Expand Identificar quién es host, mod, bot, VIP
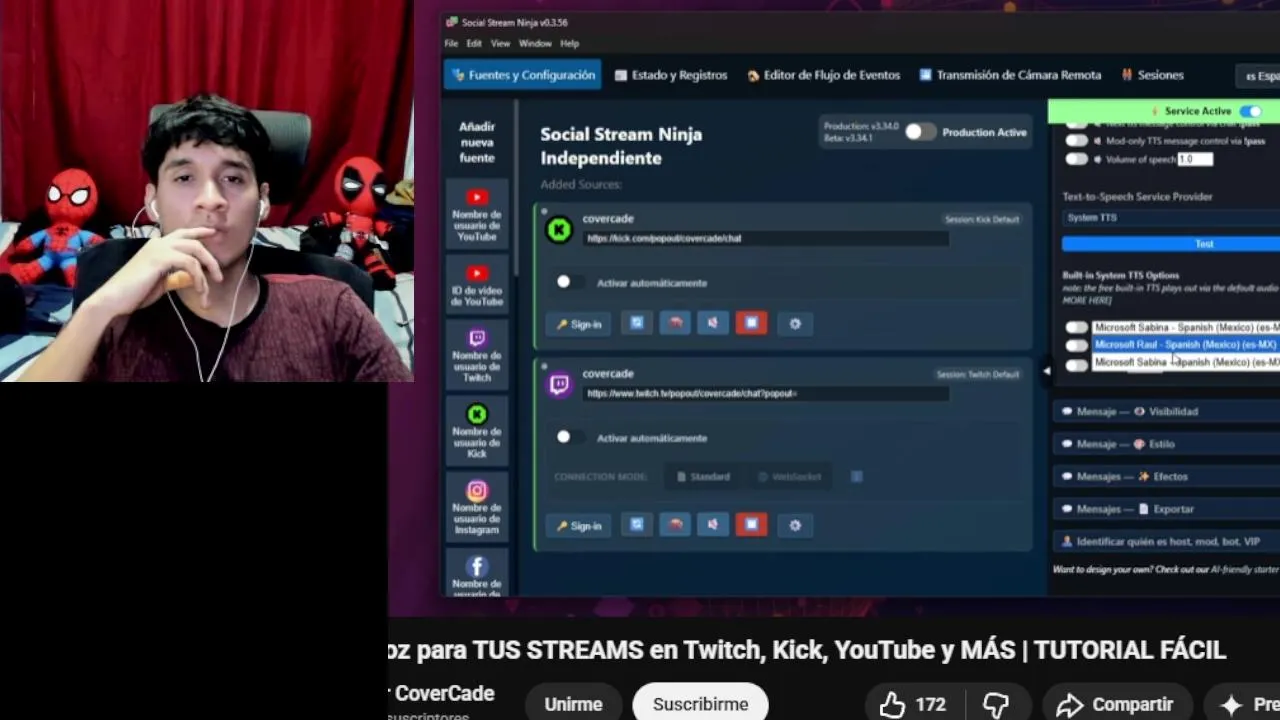This screenshot has height=720, width=1280. click(x=1166, y=541)
